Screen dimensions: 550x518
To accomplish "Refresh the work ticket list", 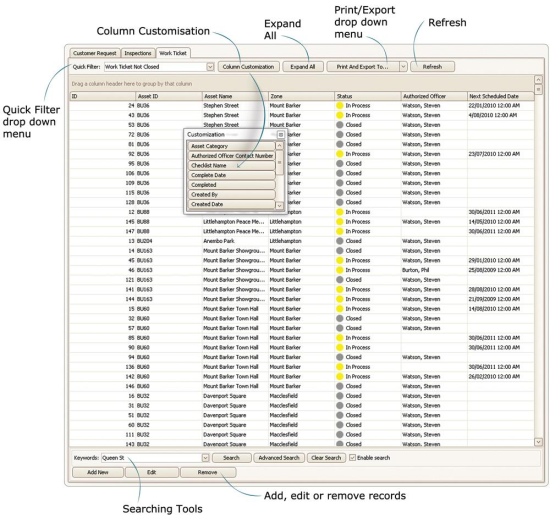I will click(432, 67).
